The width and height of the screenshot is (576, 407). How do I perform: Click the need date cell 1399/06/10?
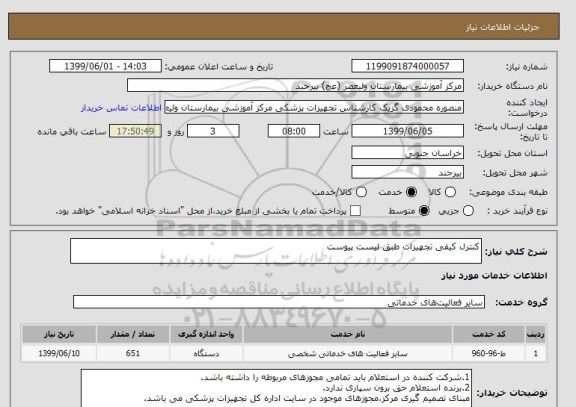tap(59, 353)
